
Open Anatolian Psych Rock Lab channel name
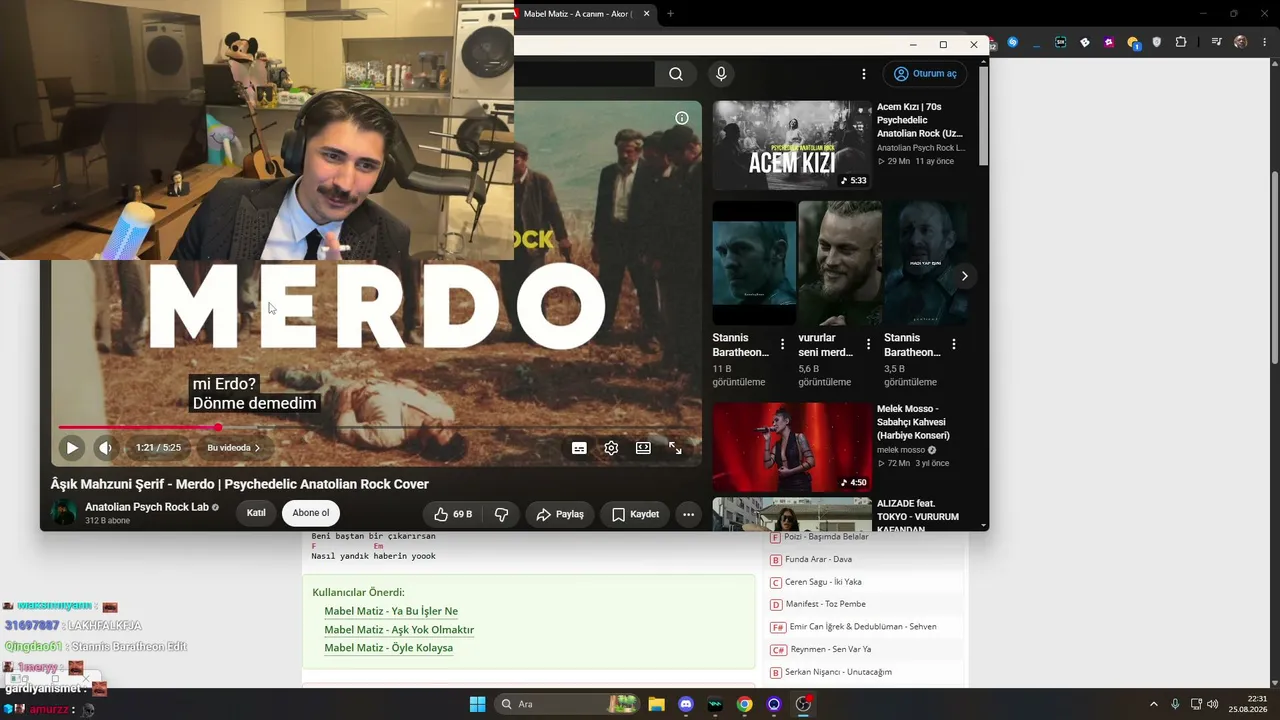point(147,507)
